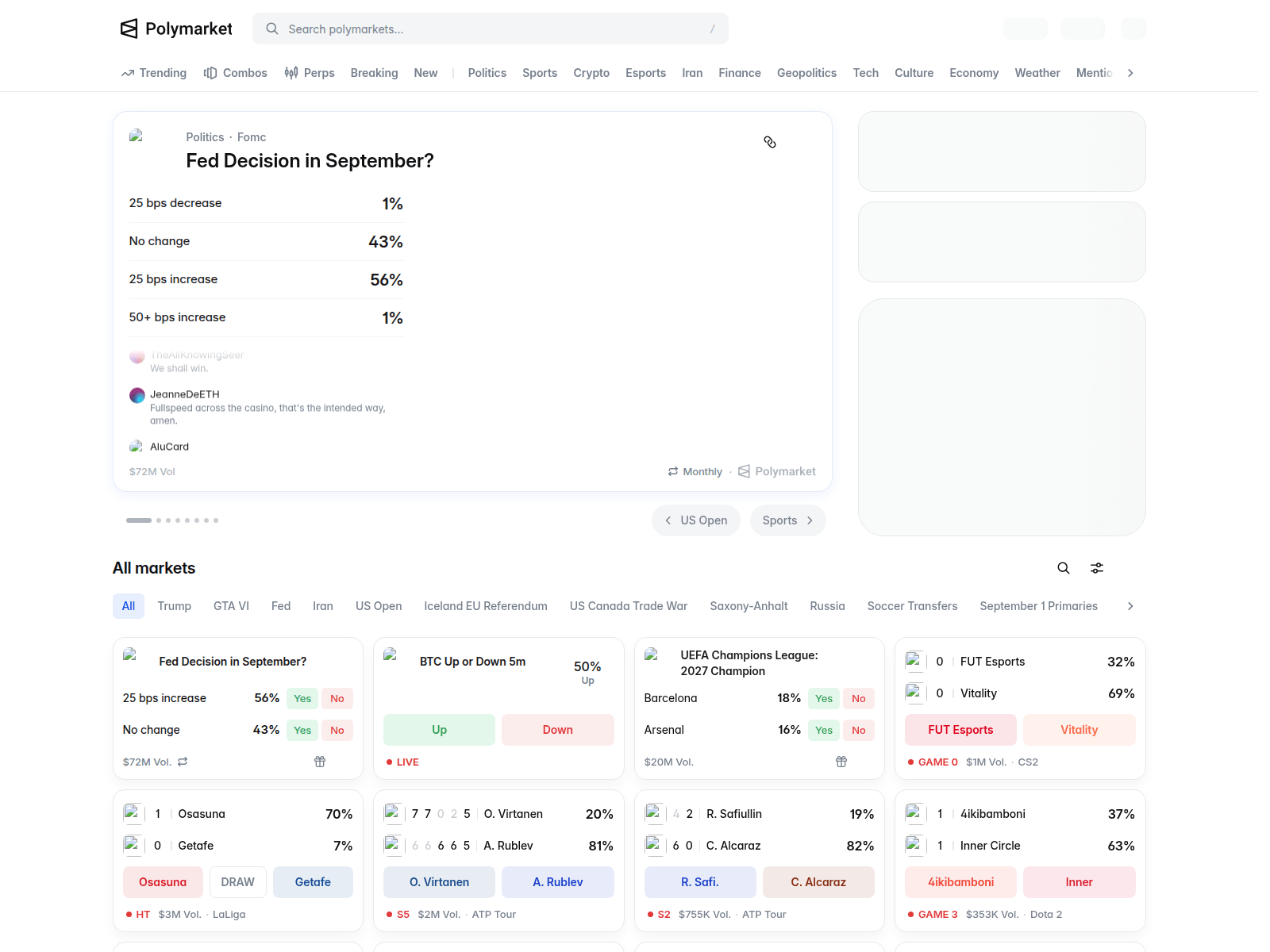Pick 4ikibamboni button
Screen dimensions: 1270x952
click(x=960, y=882)
